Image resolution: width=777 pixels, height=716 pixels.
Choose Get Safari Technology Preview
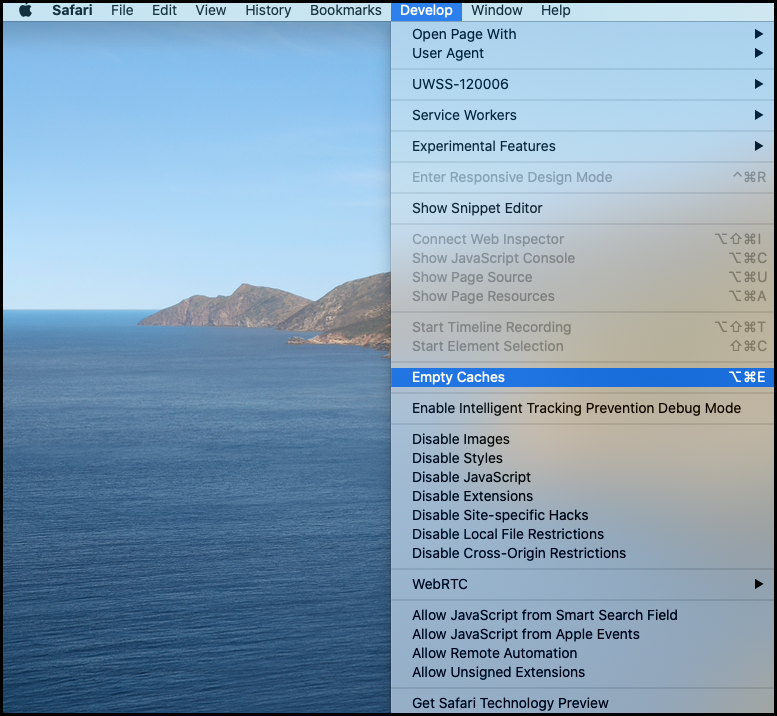[584, 703]
